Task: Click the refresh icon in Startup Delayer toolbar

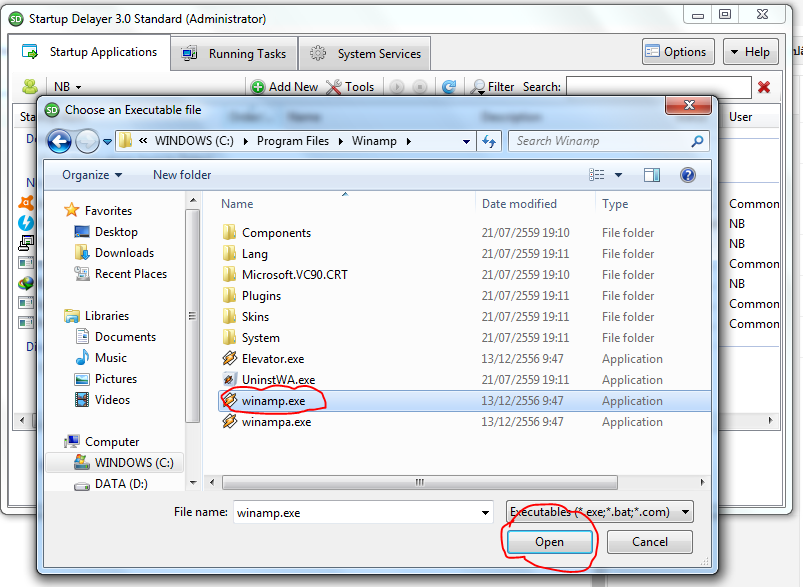Action: pyautogui.click(x=449, y=87)
